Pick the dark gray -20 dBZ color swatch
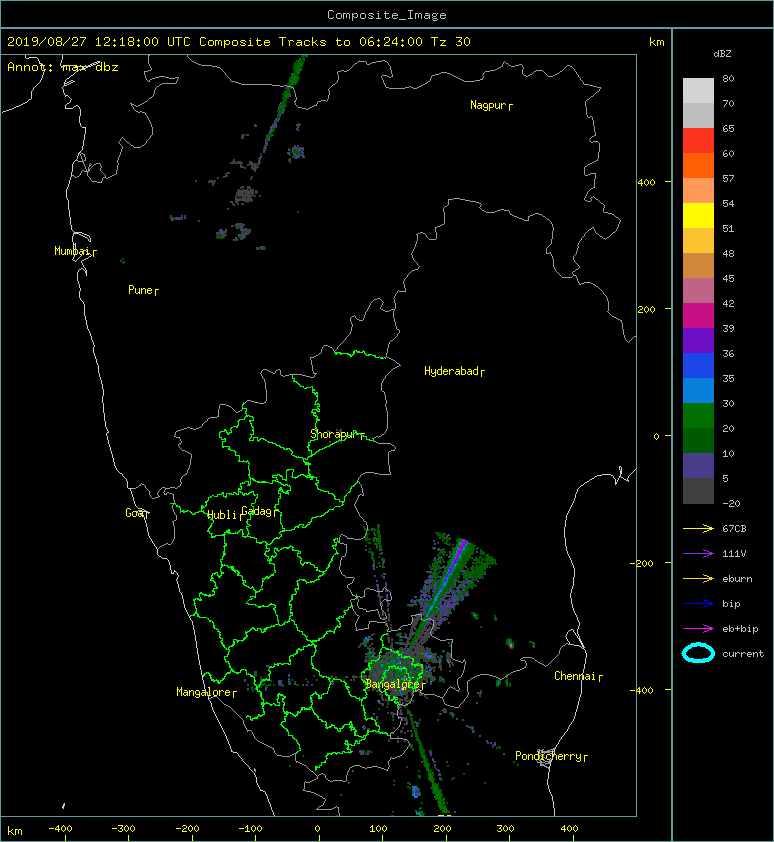The width and height of the screenshot is (774, 842). click(x=698, y=491)
